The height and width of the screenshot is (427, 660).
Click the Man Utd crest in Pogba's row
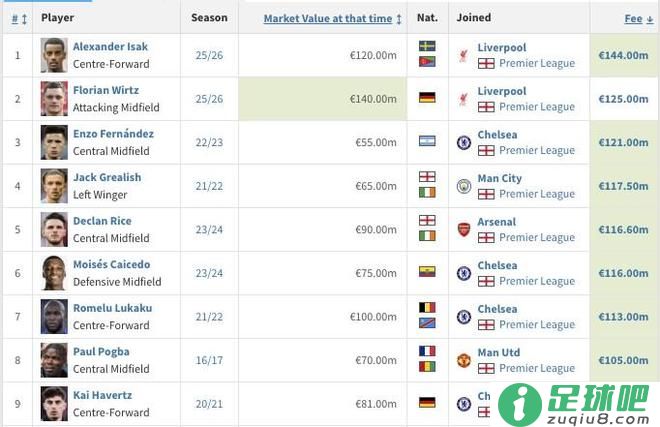[x=463, y=360]
